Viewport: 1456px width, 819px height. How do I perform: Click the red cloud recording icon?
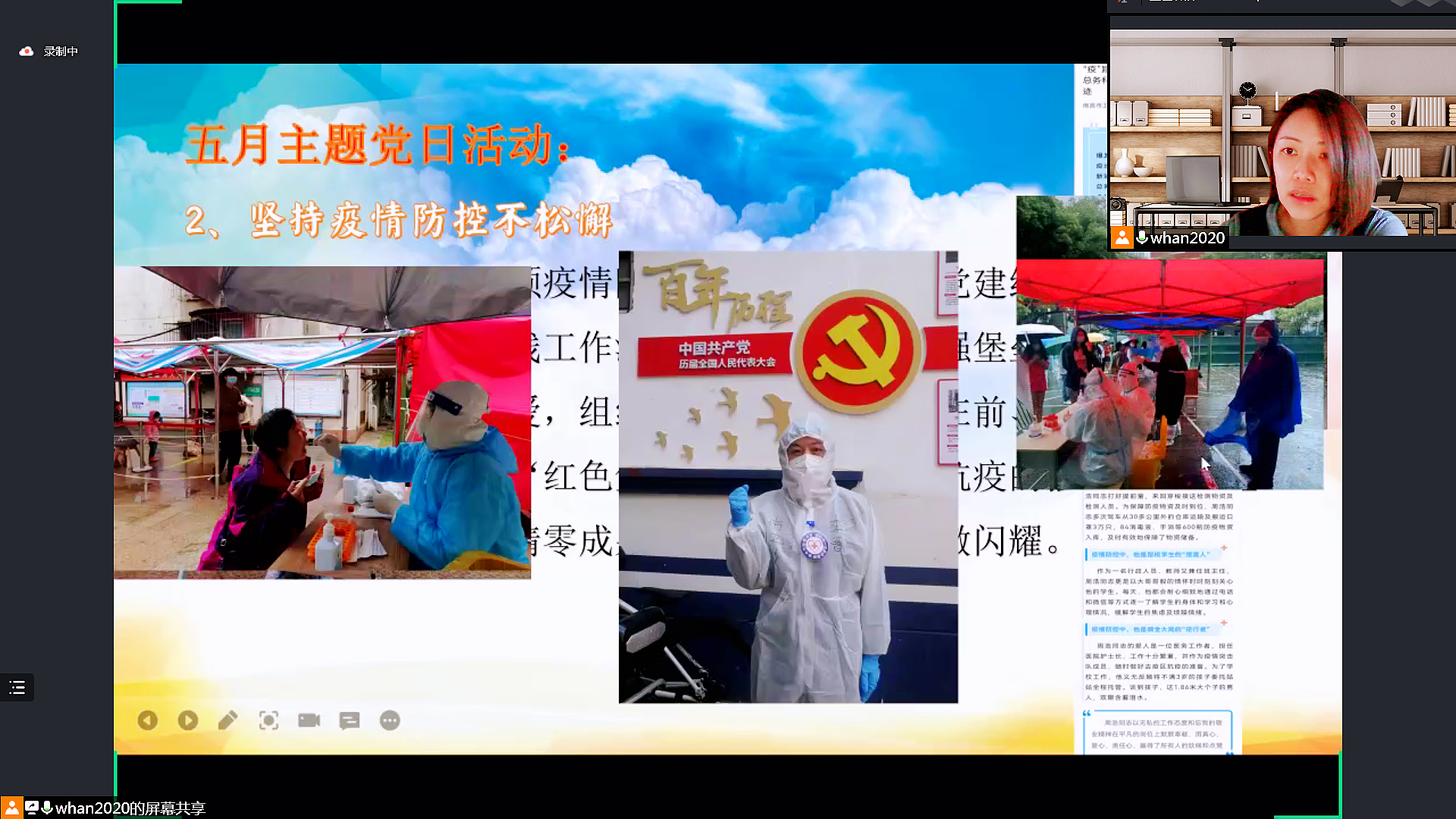tap(27, 52)
